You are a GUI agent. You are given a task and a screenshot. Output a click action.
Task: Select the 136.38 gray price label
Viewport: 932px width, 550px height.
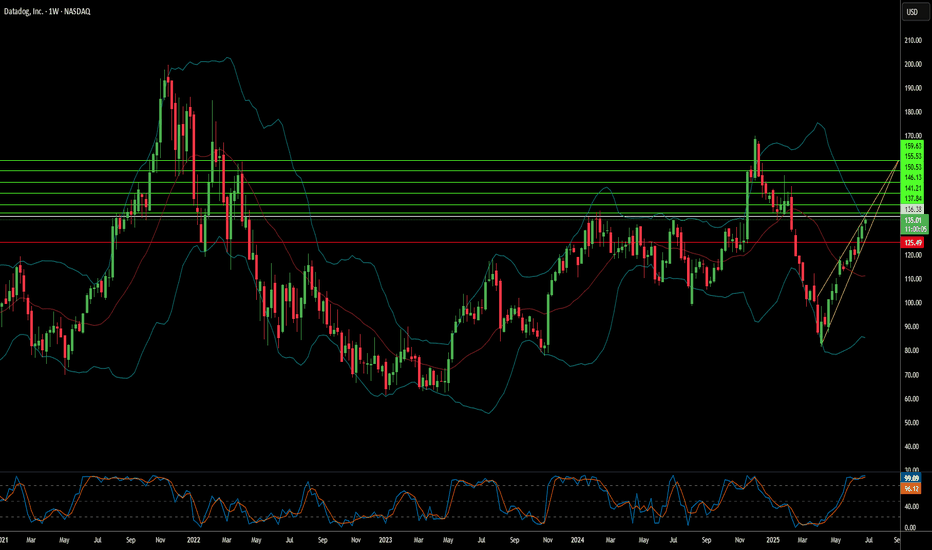tap(912, 209)
